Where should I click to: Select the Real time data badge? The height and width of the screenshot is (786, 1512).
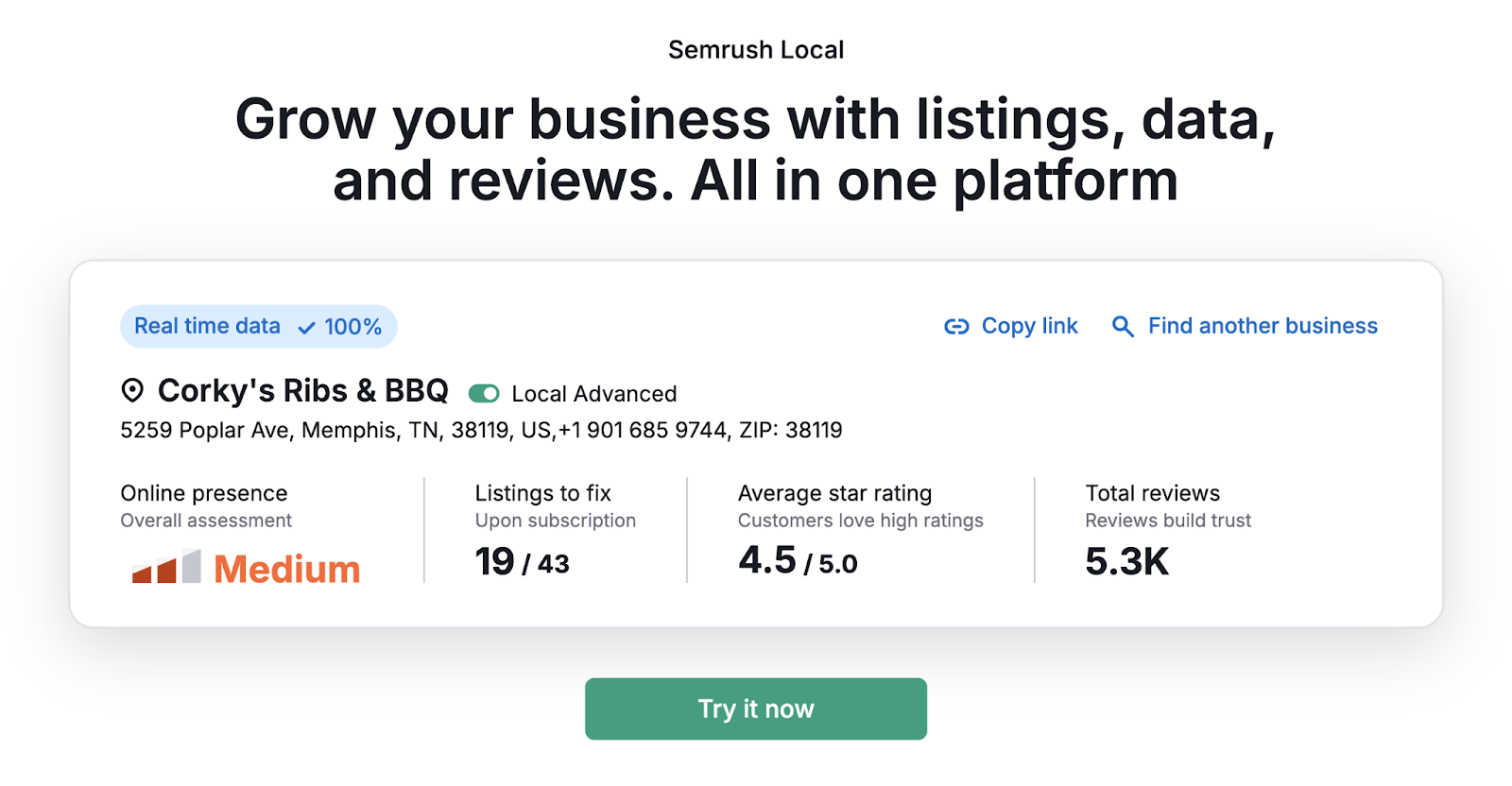258,326
